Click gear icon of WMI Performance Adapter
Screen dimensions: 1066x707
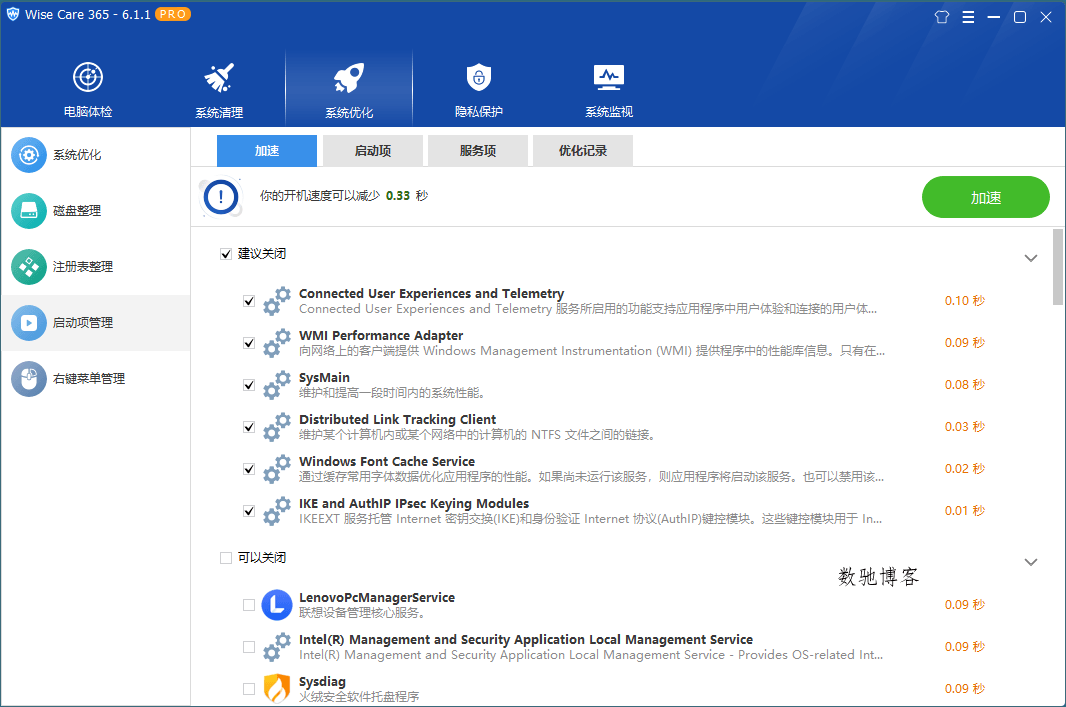[277, 343]
